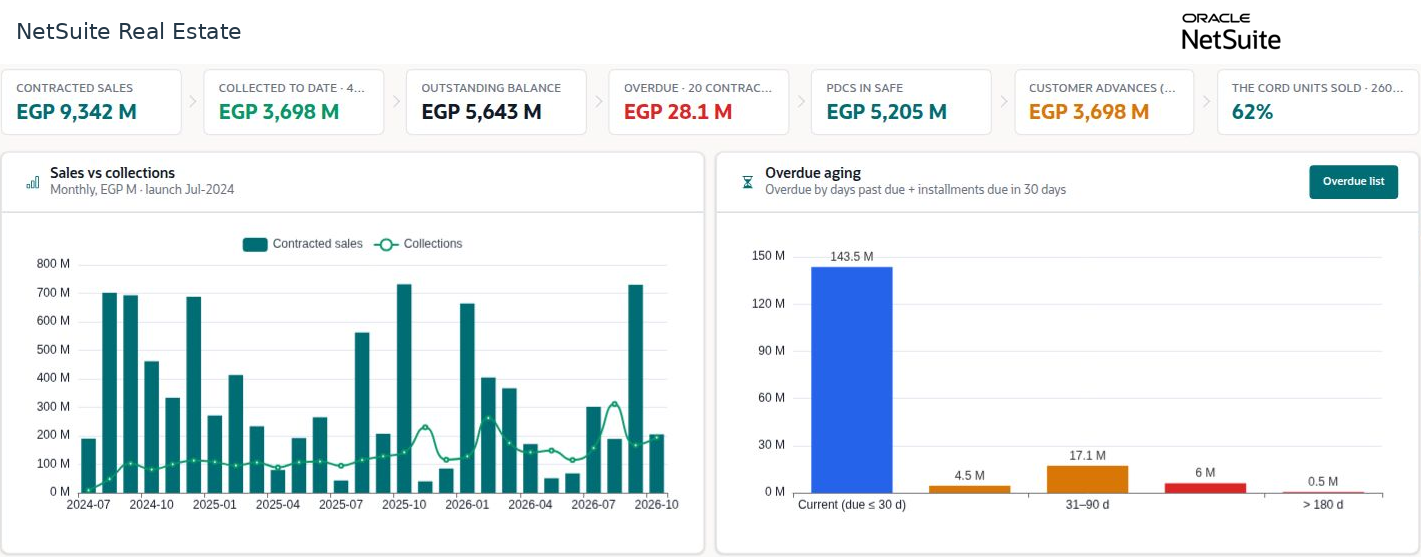Open the PDCs In Safe KPI card
Image resolution: width=1421 pixels, height=557 pixels.
901,102
